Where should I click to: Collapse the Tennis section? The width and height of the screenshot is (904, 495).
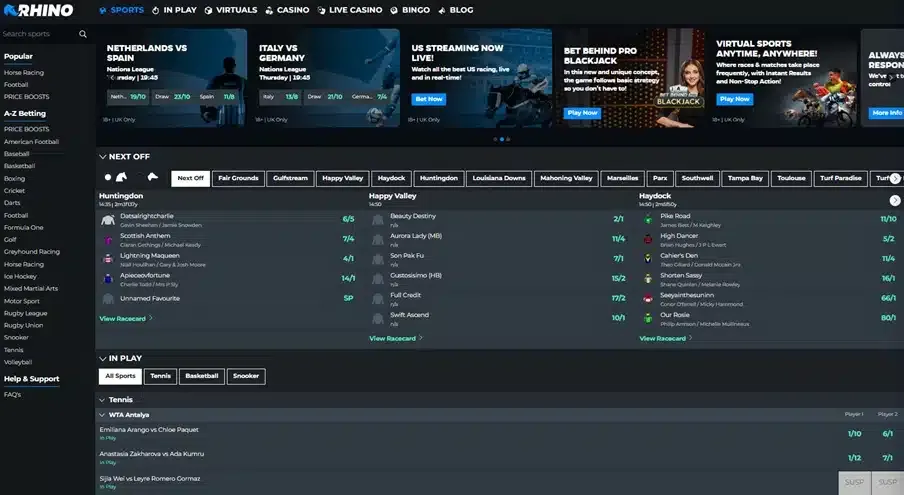coord(102,400)
